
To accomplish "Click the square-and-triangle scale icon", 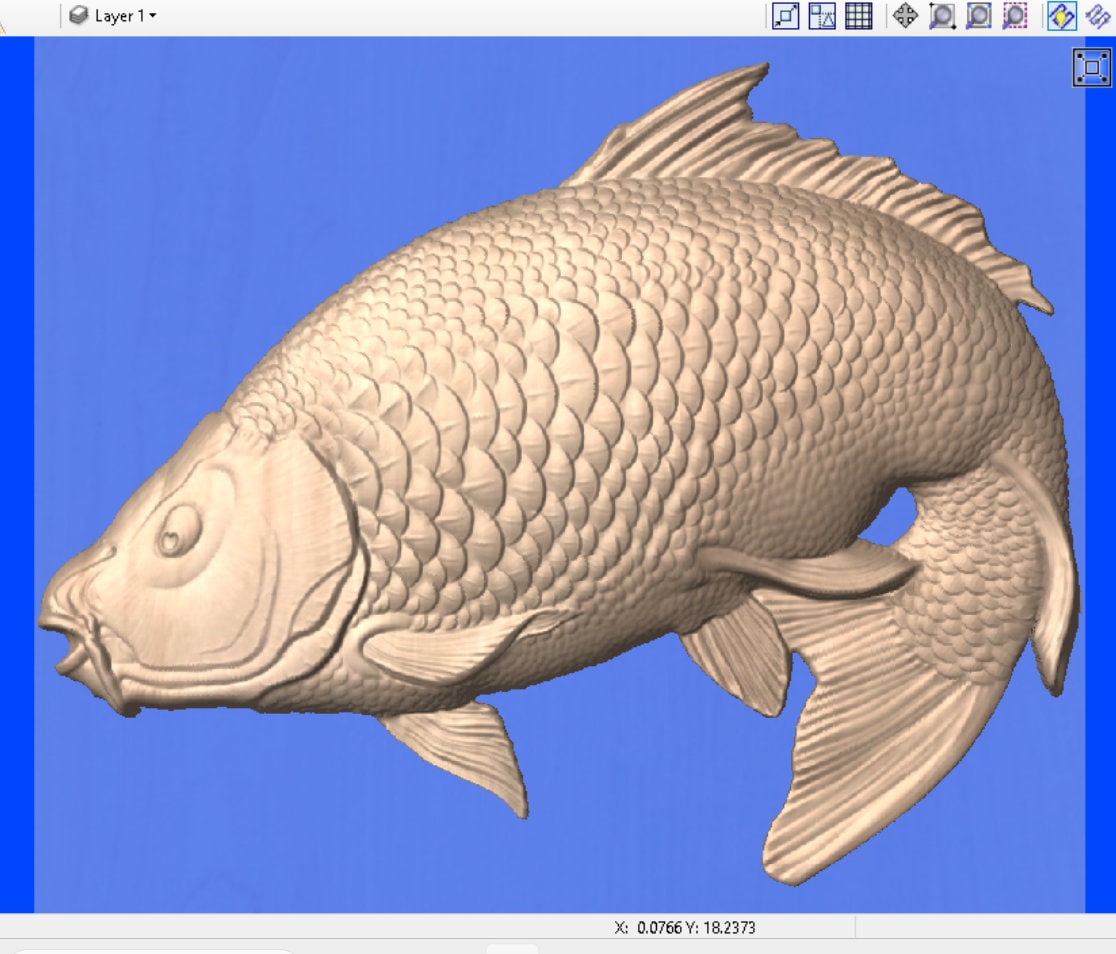I will [x=820, y=16].
